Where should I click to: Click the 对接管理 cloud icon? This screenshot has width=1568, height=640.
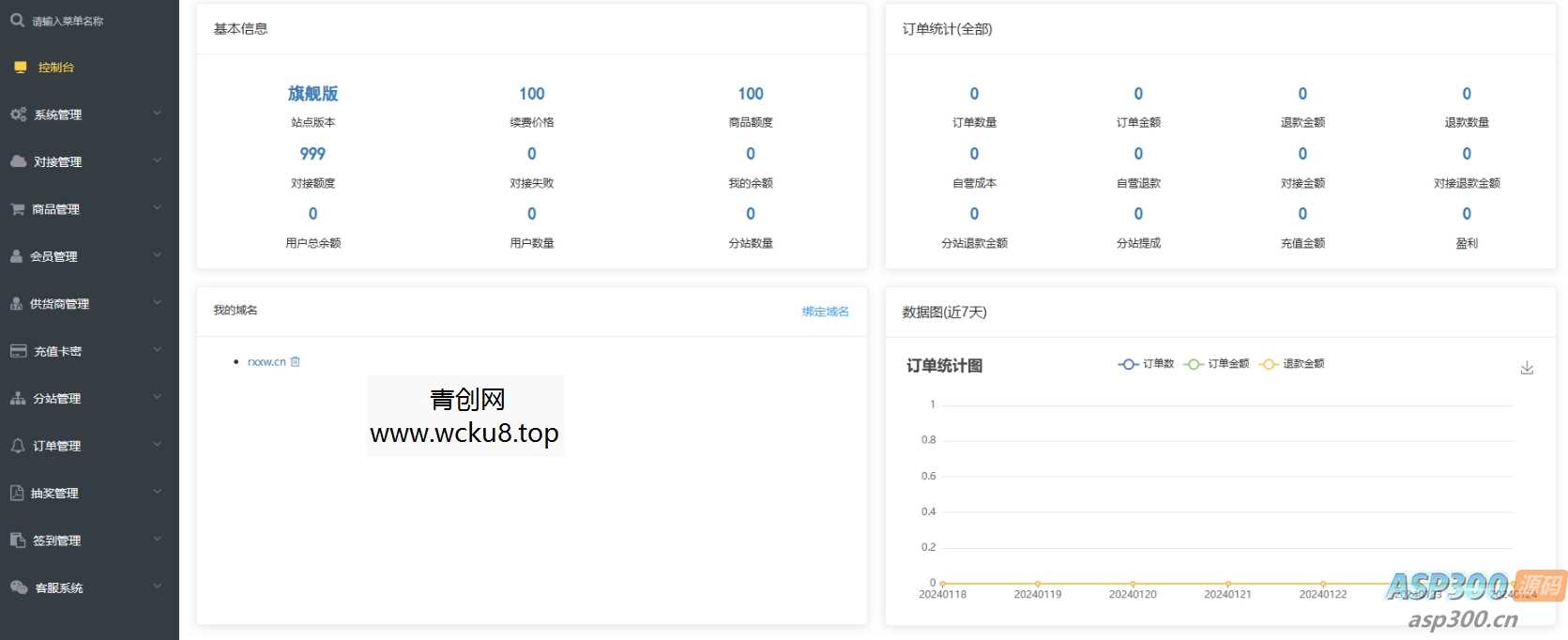tap(18, 161)
